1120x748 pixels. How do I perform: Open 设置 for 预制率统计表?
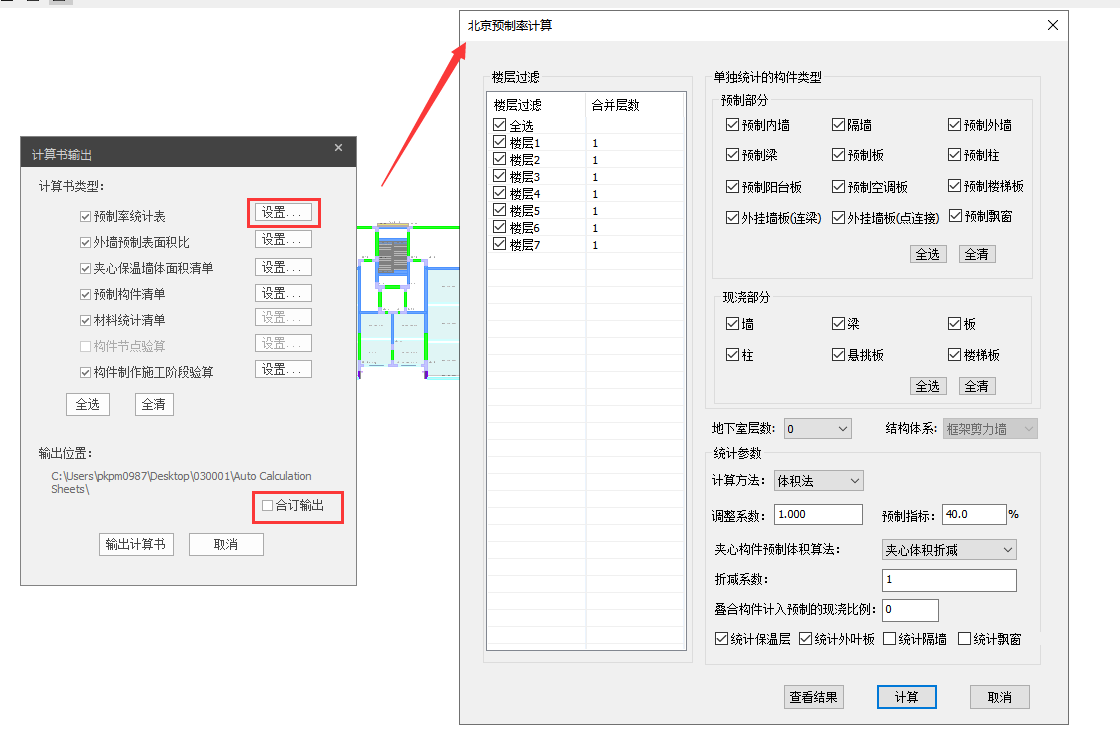click(283, 213)
